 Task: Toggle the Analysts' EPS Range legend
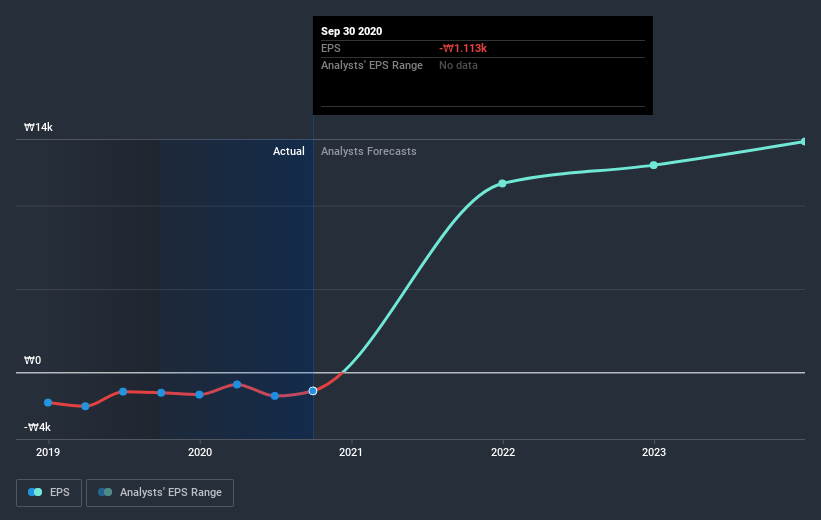[160, 492]
